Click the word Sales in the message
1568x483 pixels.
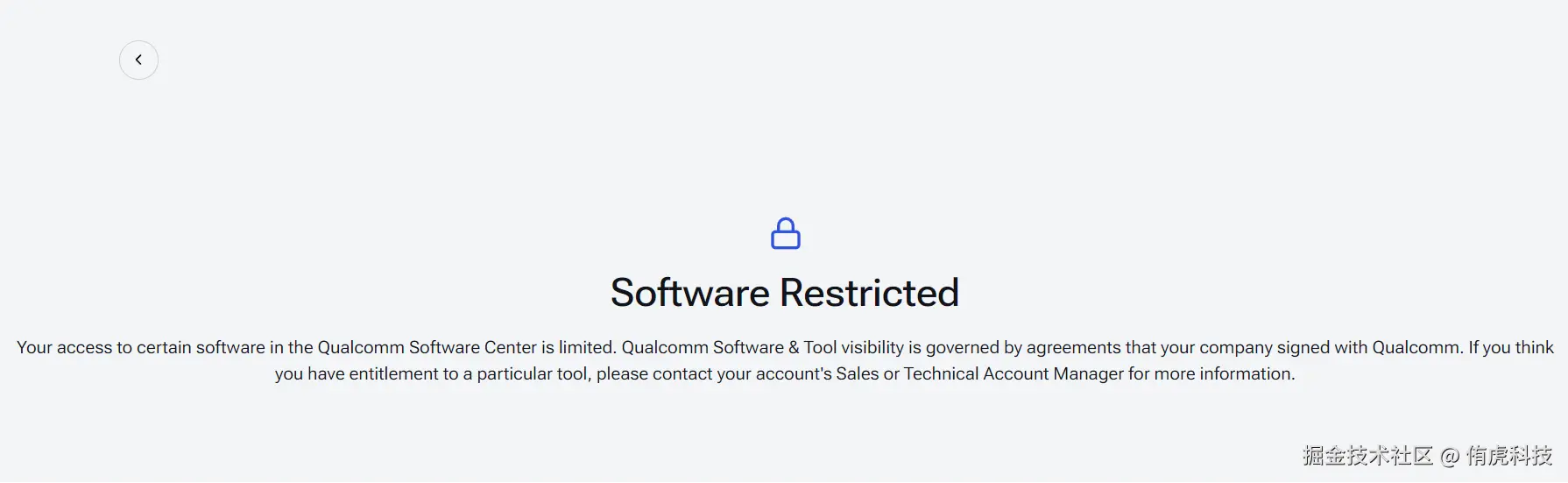[857, 373]
